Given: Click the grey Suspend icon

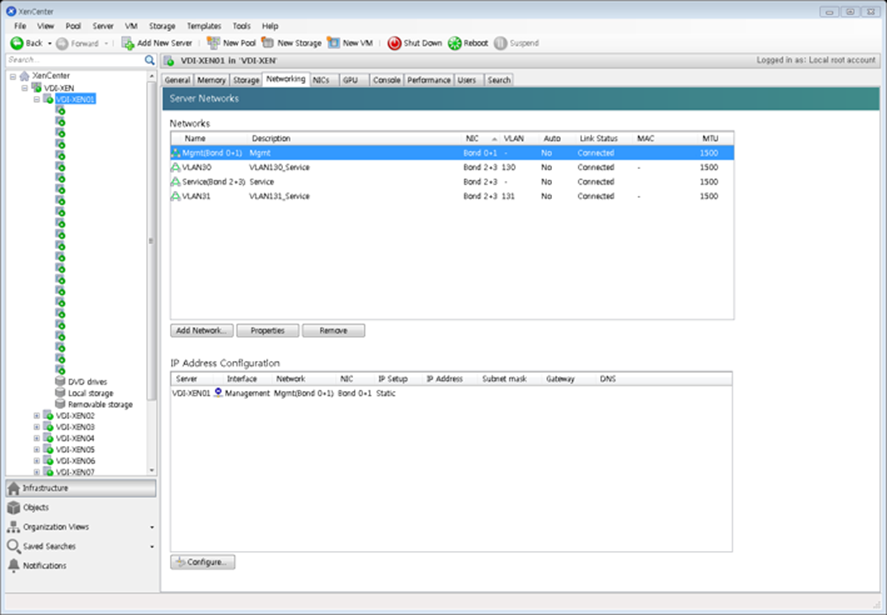Looking at the screenshot, I should click(501, 43).
